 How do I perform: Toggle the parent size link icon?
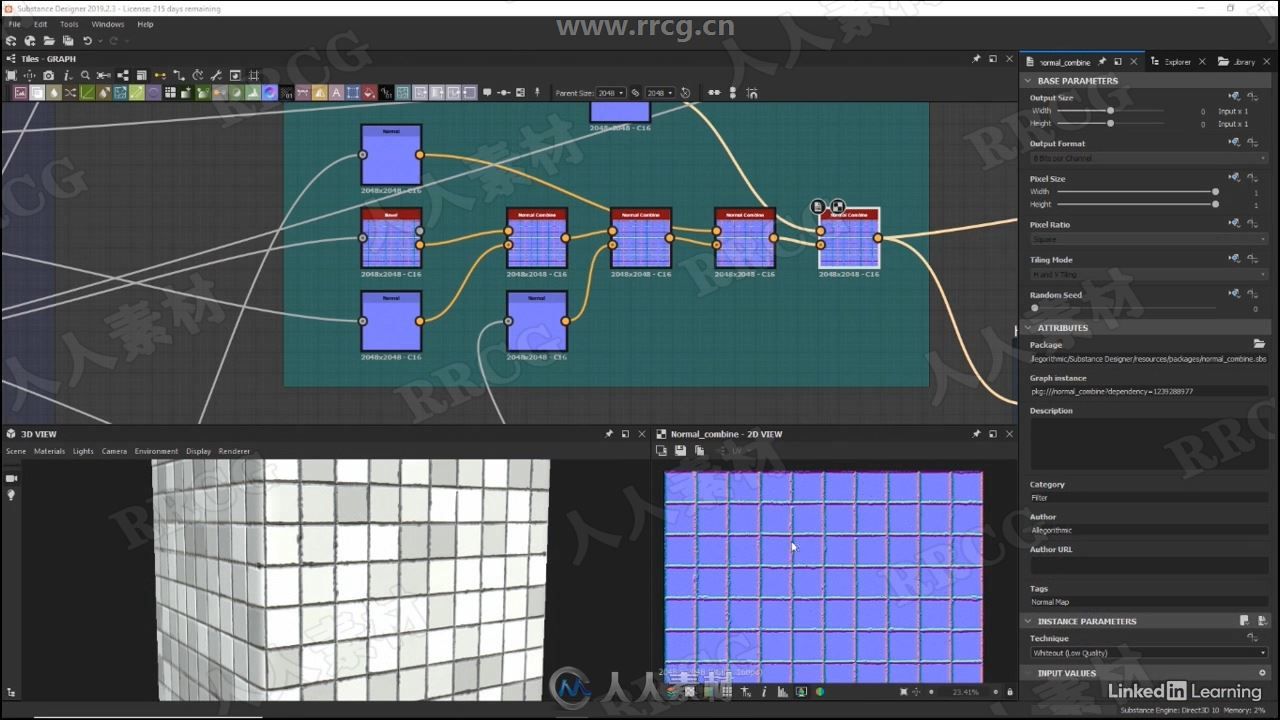click(635, 93)
